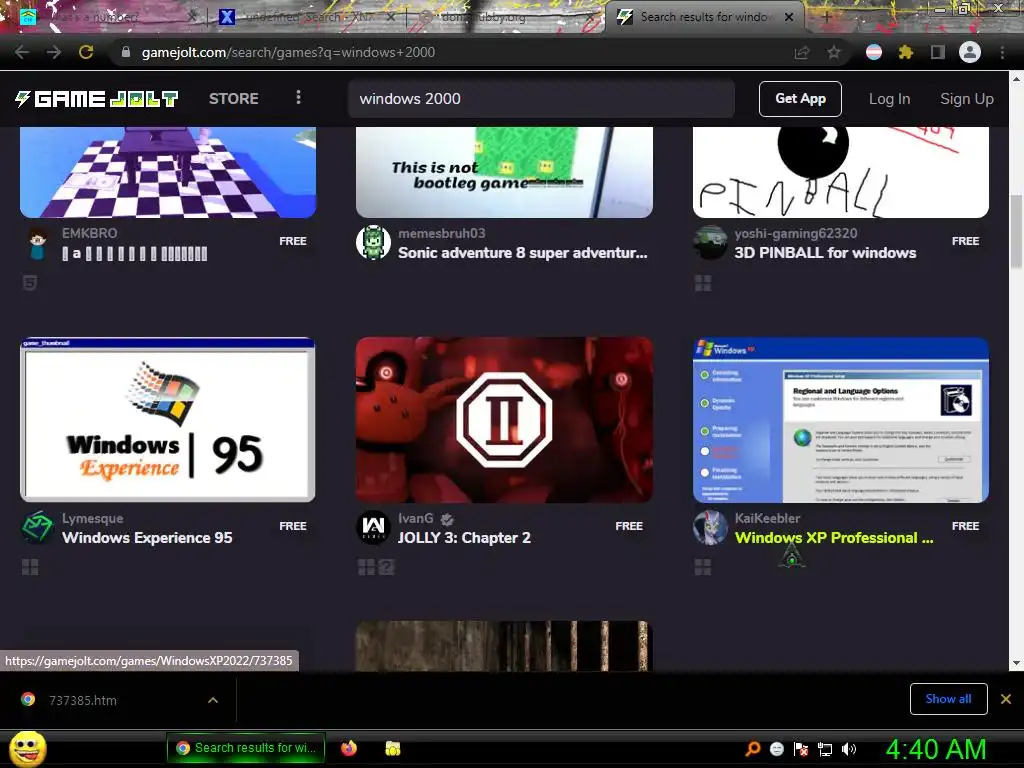1024x768 pixels.
Task: Click the Windows XP Professional title link
Action: (833, 537)
